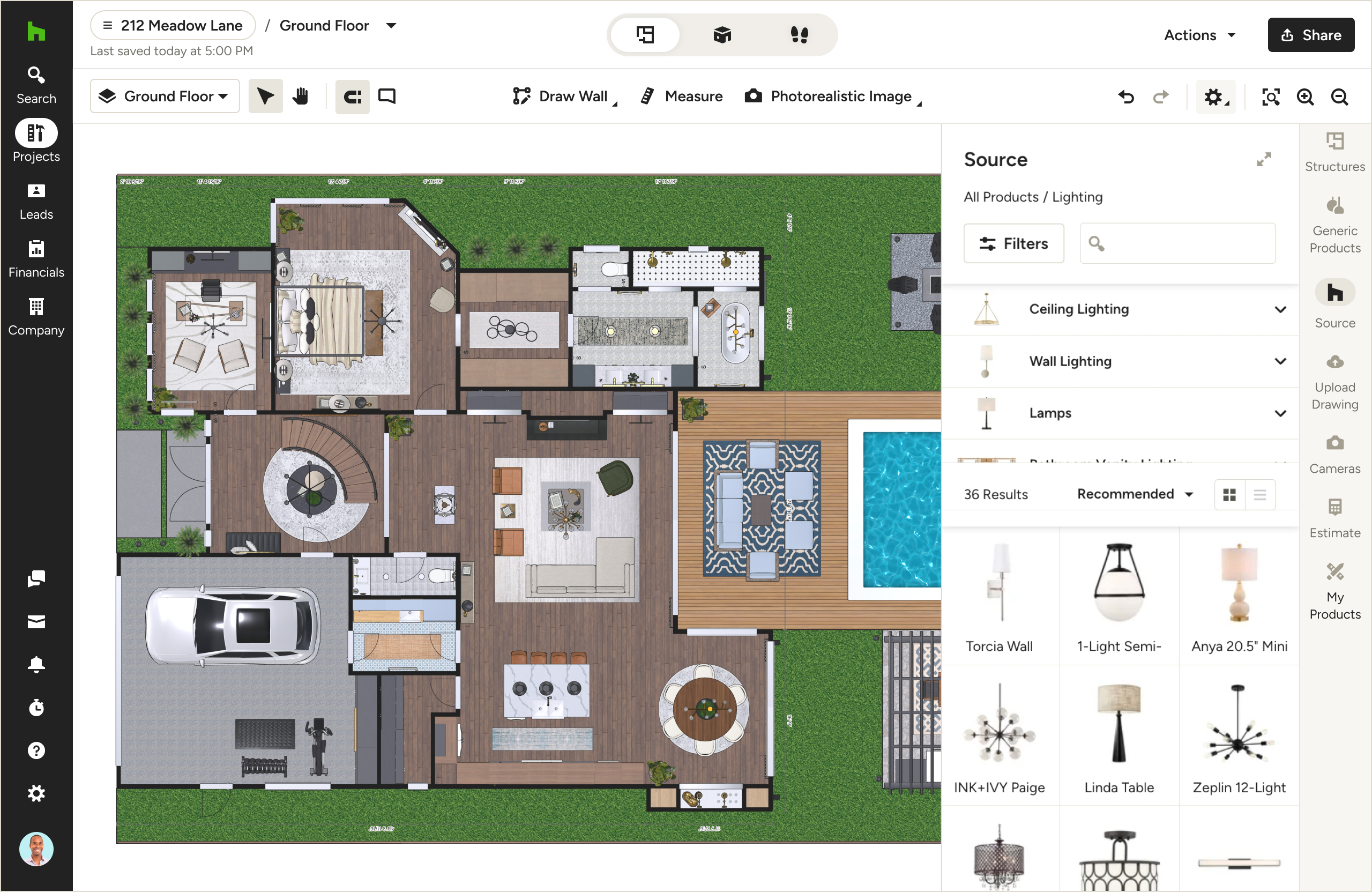Open the Filters panel
Image resolution: width=1372 pixels, height=892 pixels.
pos(1013,243)
